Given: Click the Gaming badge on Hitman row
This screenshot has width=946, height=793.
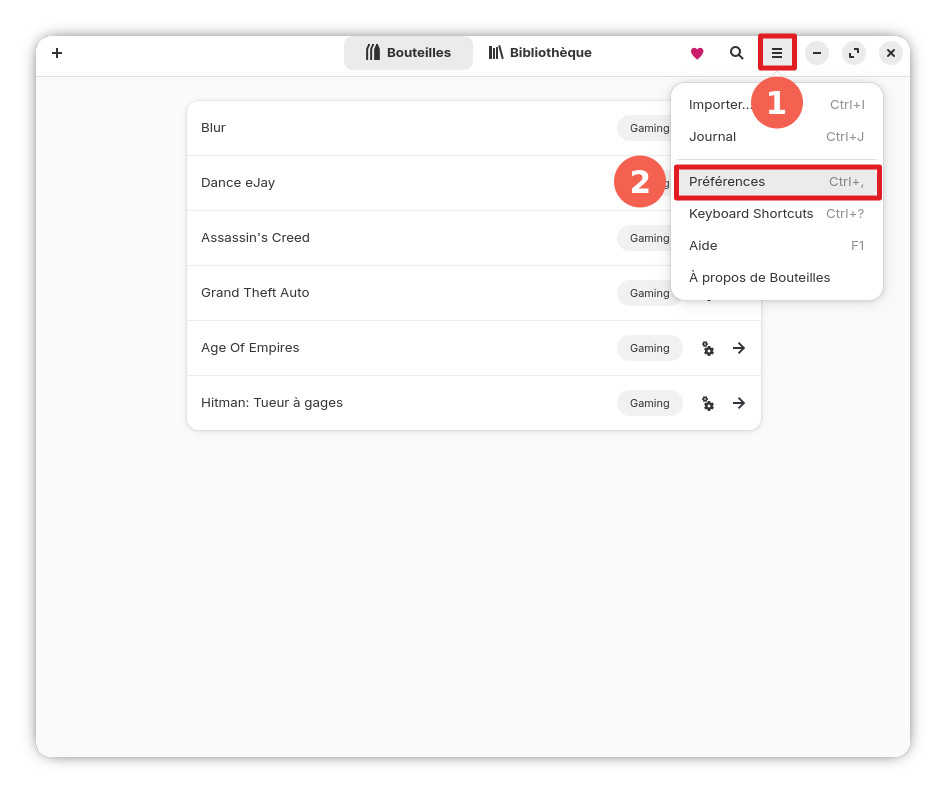Looking at the screenshot, I should (x=649, y=403).
